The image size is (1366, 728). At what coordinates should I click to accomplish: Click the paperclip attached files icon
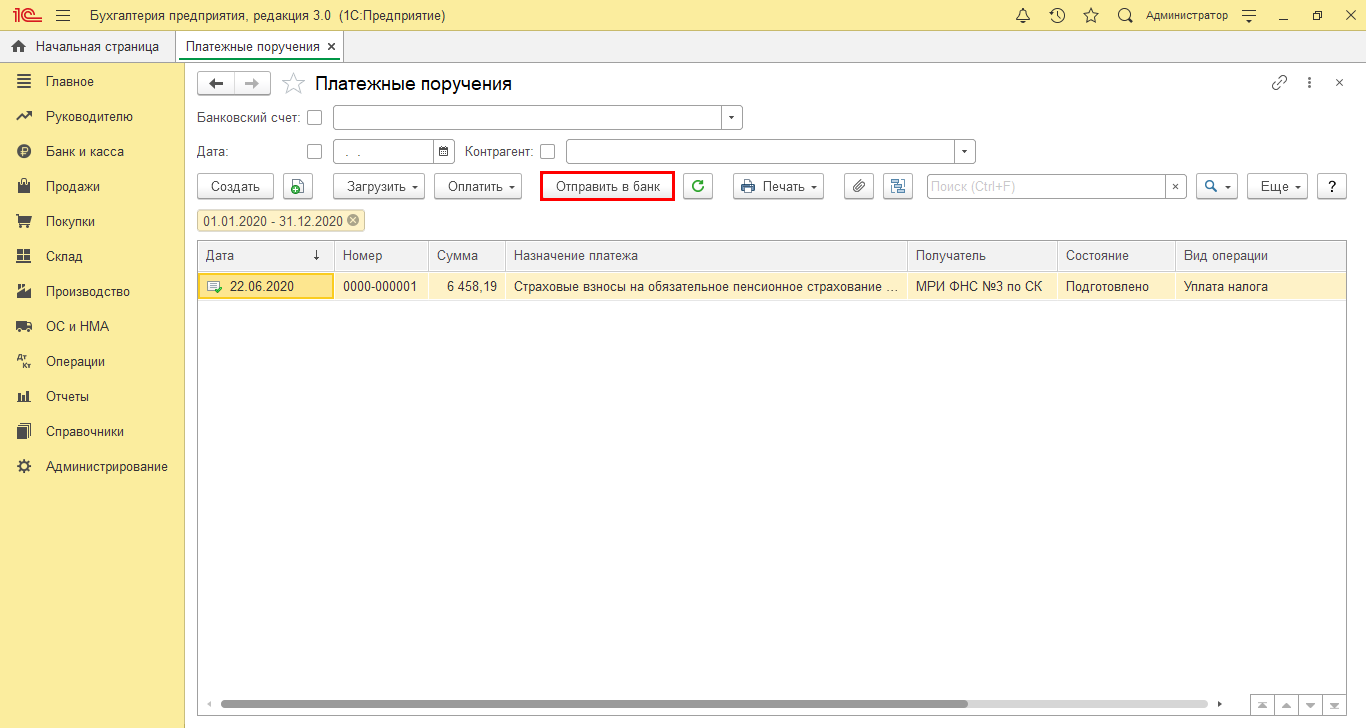click(x=859, y=186)
